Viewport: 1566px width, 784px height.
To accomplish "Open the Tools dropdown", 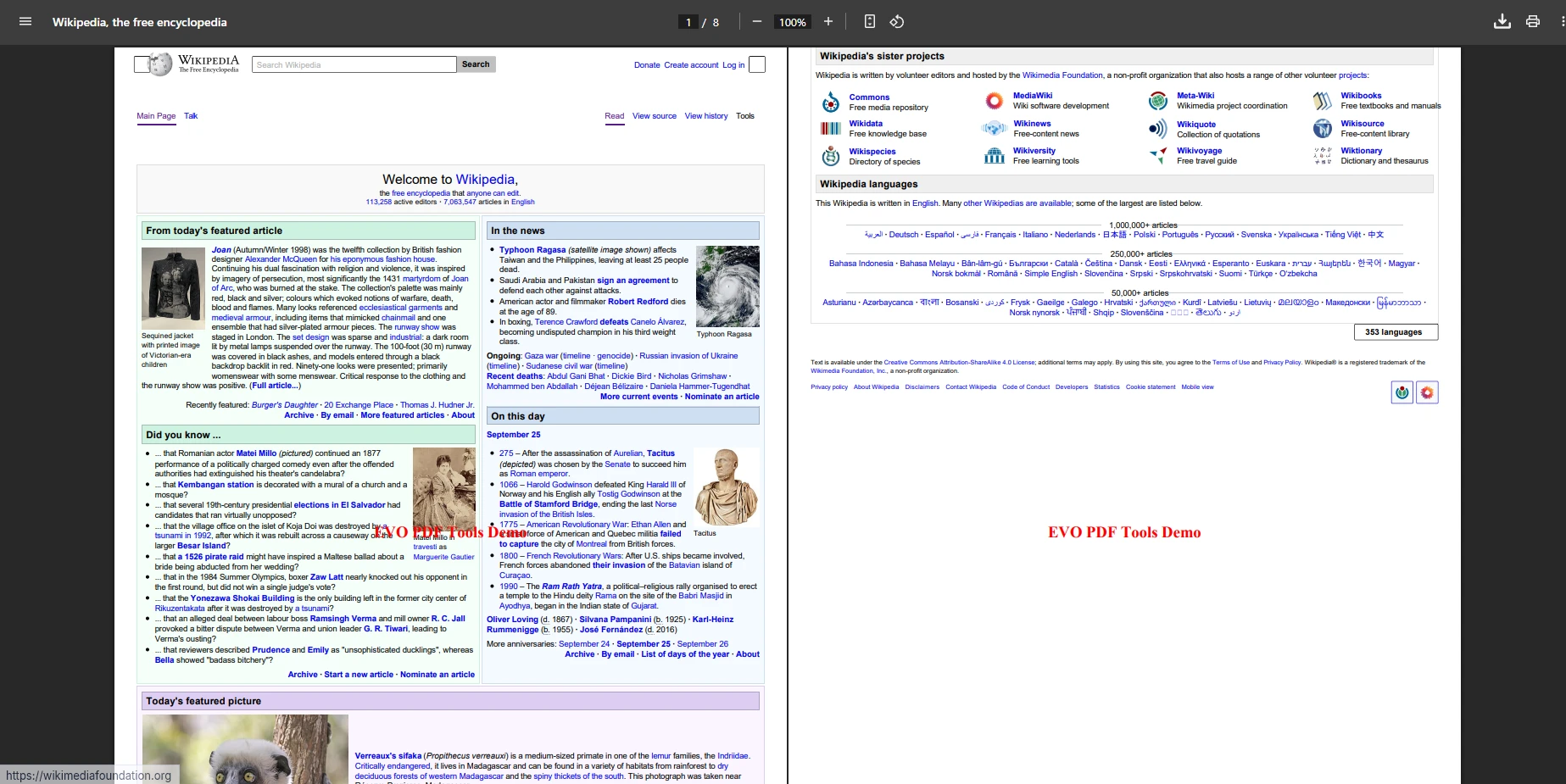I will pyautogui.click(x=744, y=116).
